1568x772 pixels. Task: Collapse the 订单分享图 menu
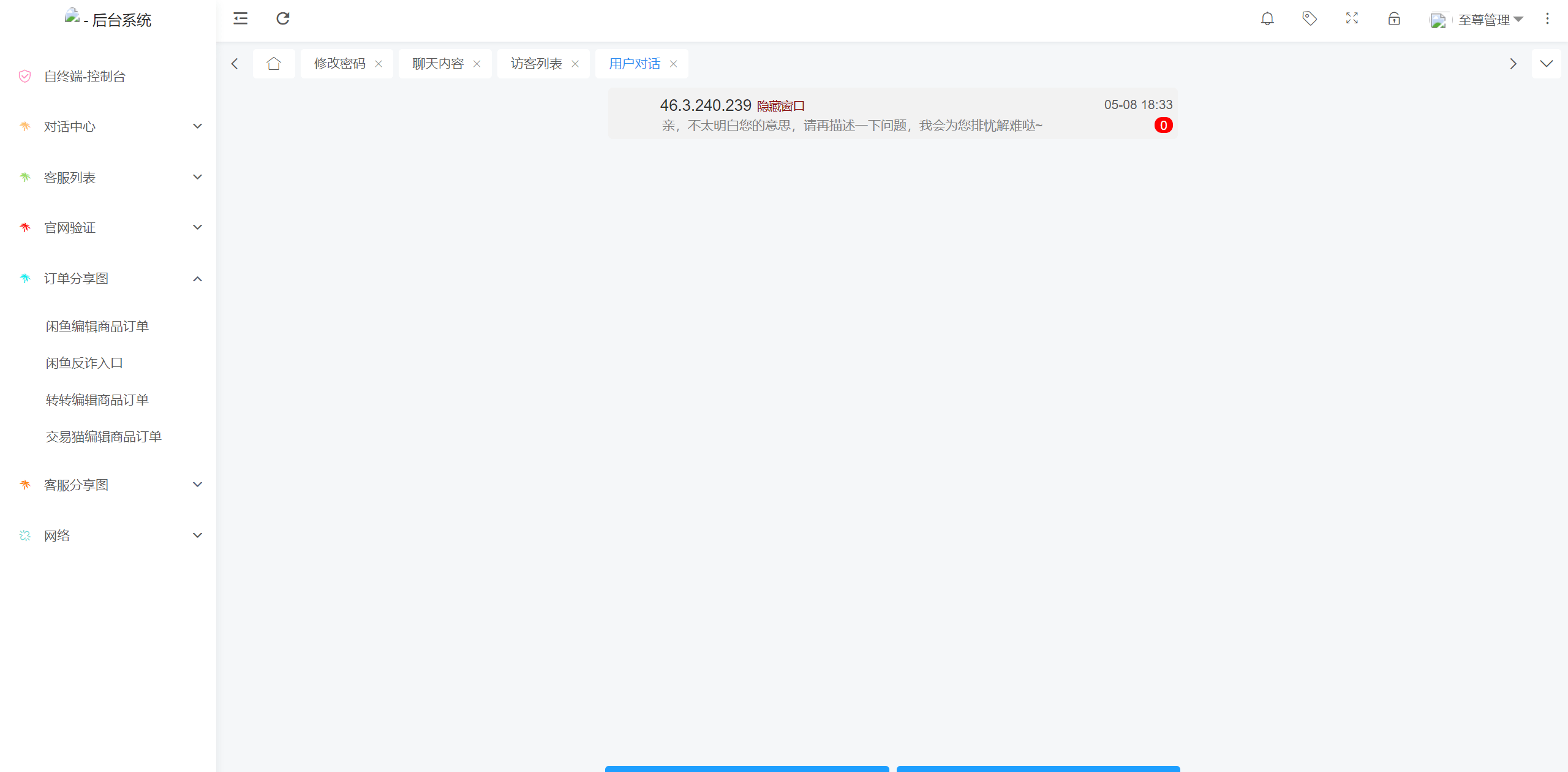pyautogui.click(x=108, y=278)
